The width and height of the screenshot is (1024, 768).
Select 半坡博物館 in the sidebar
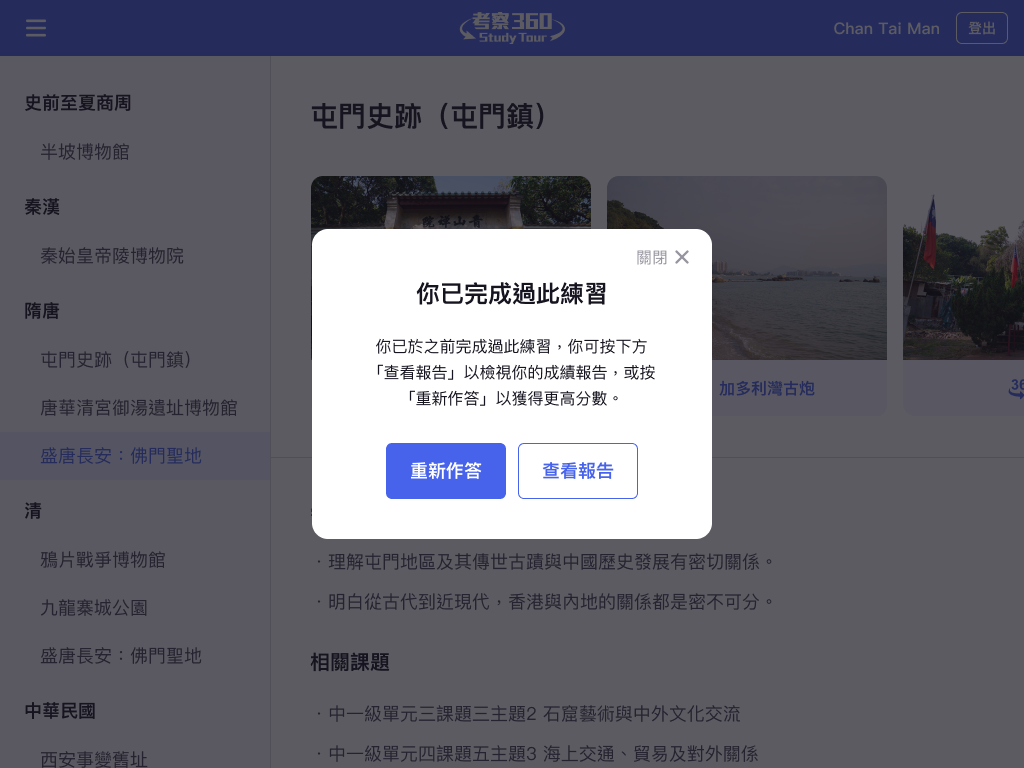click(85, 152)
